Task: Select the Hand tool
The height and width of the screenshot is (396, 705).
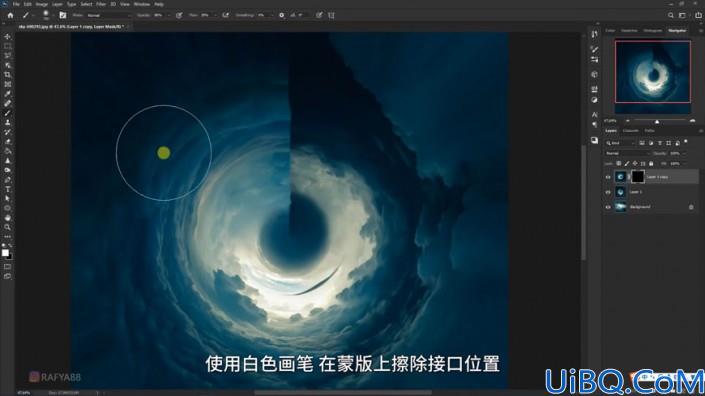Action: [x=8, y=218]
